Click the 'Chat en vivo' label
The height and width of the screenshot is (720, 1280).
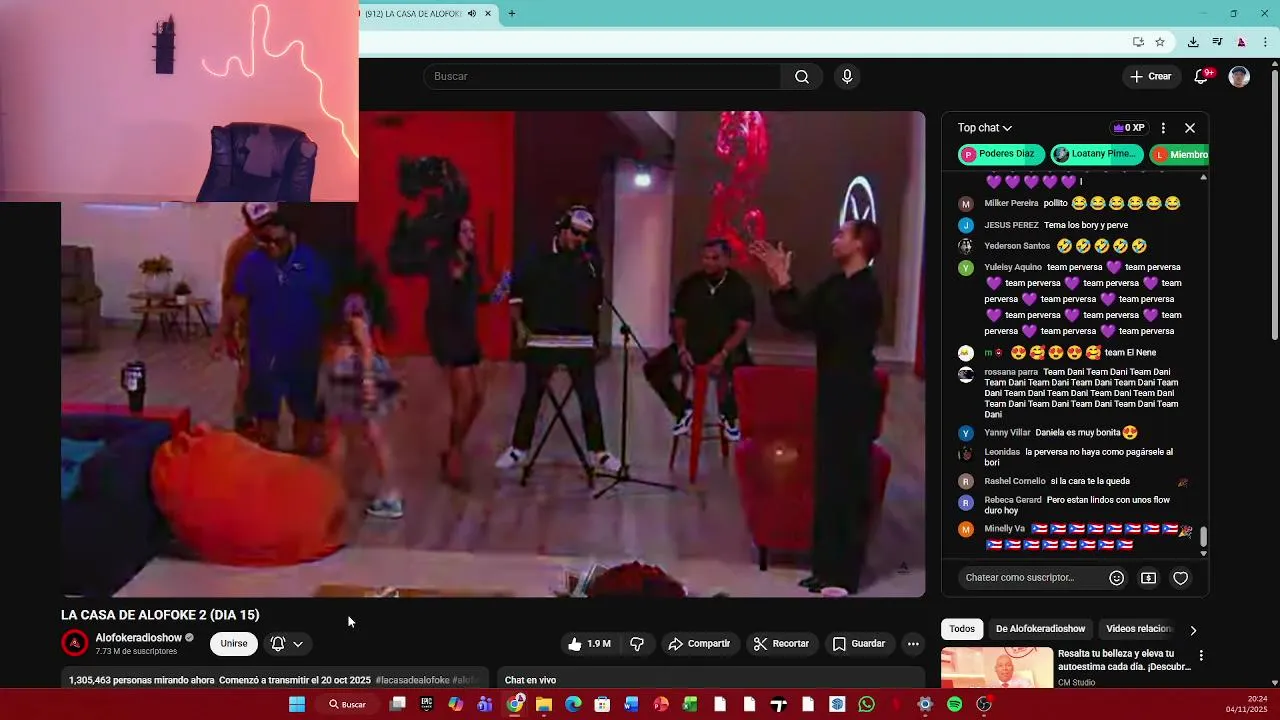click(530, 680)
